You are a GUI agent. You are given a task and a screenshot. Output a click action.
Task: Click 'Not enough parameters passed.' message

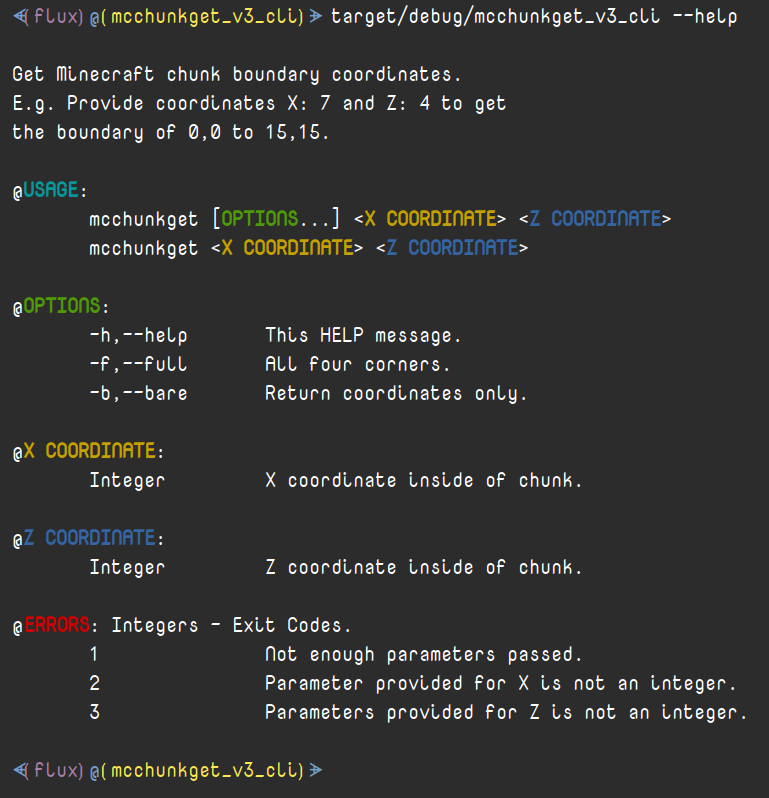(423, 654)
